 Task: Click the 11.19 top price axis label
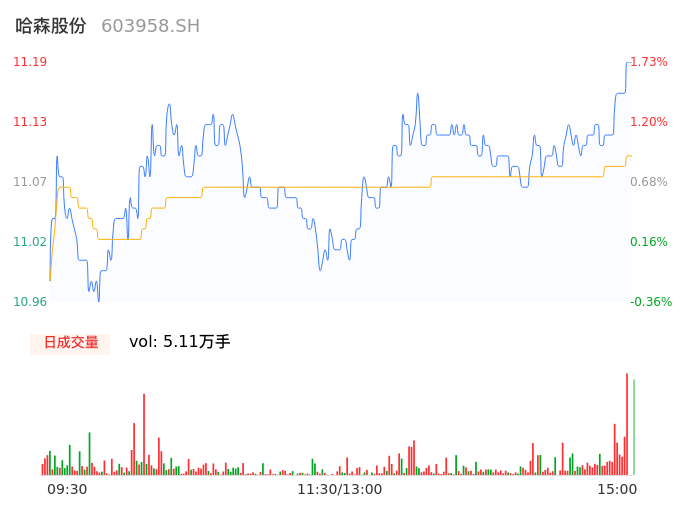(30, 62)
